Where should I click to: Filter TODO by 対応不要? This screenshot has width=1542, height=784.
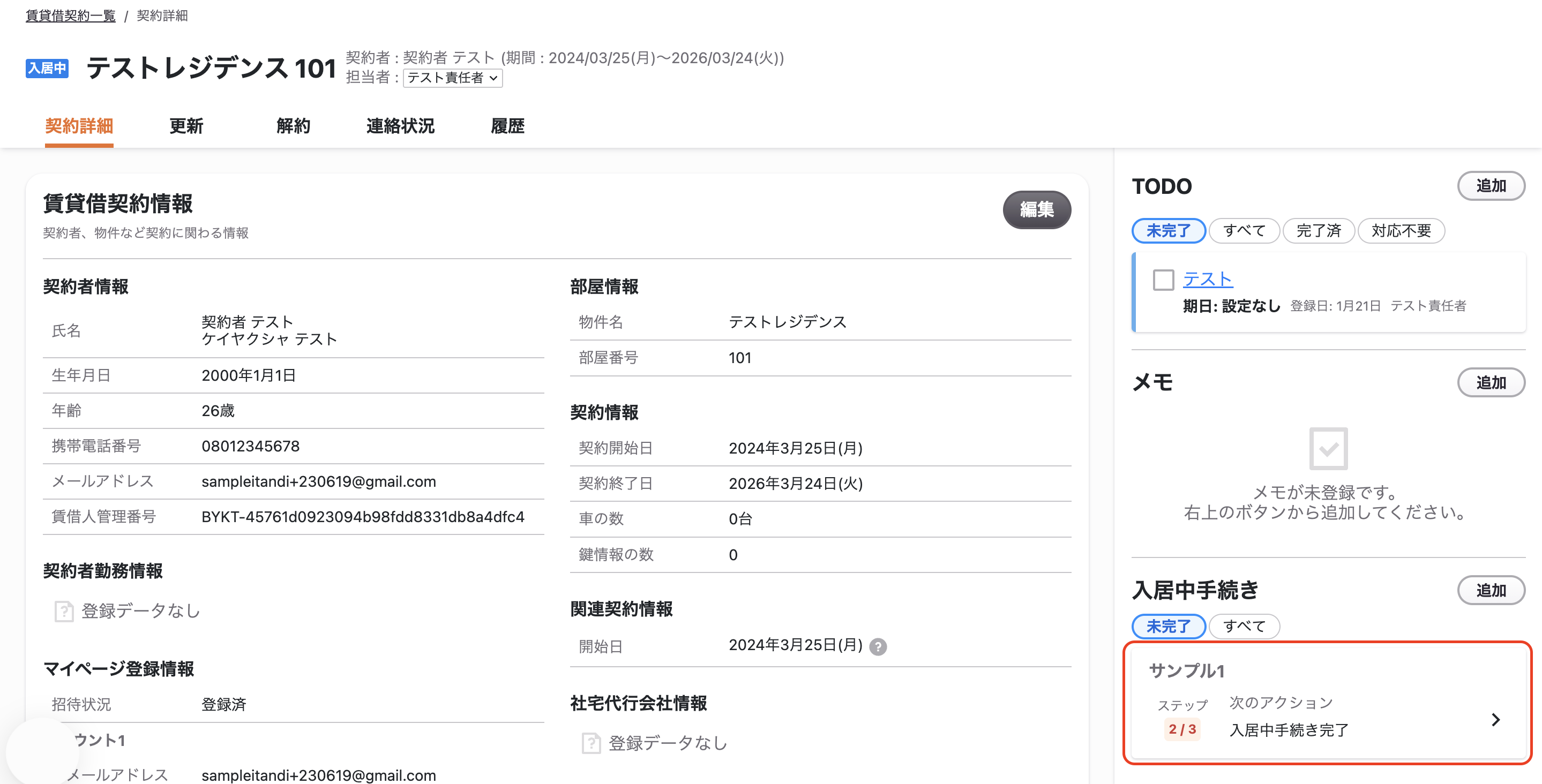point(1401,231)
